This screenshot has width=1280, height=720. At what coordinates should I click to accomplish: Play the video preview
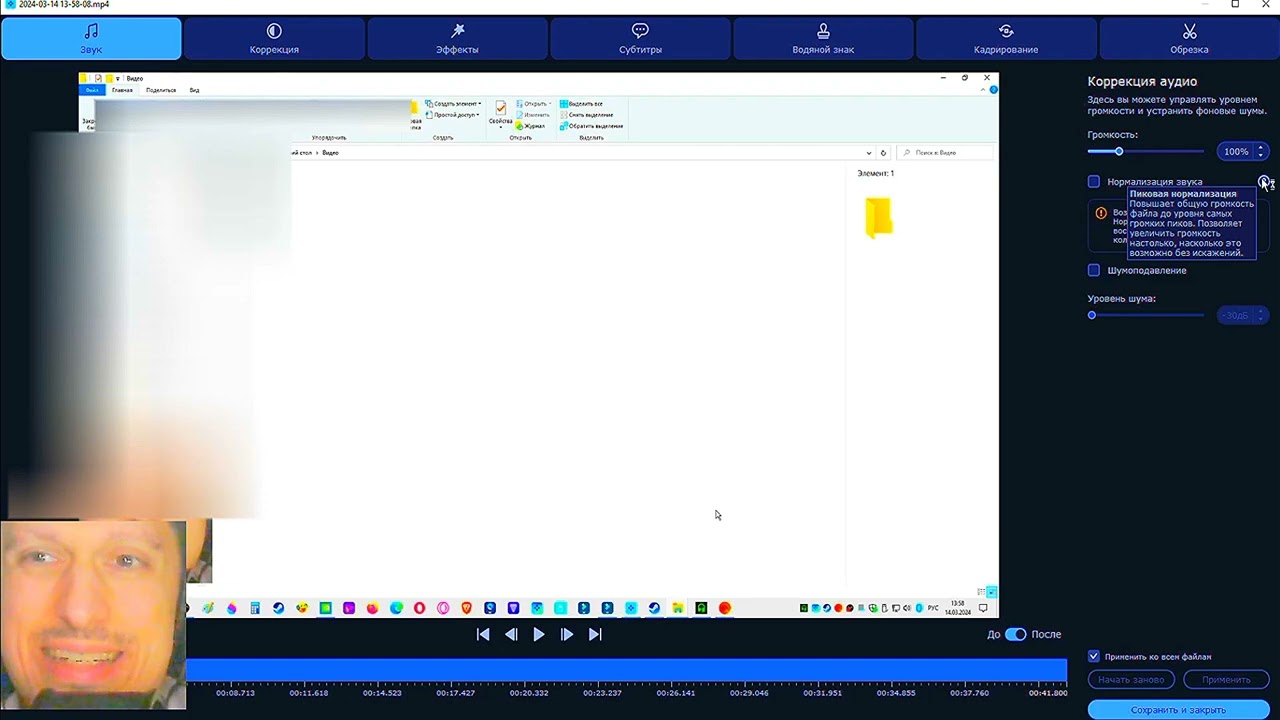539,634
